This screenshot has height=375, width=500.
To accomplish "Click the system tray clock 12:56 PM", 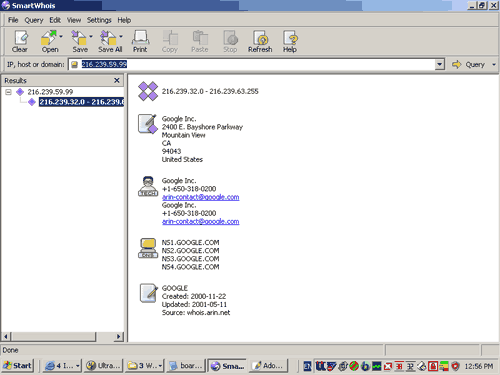I will (x=479, y=366).
